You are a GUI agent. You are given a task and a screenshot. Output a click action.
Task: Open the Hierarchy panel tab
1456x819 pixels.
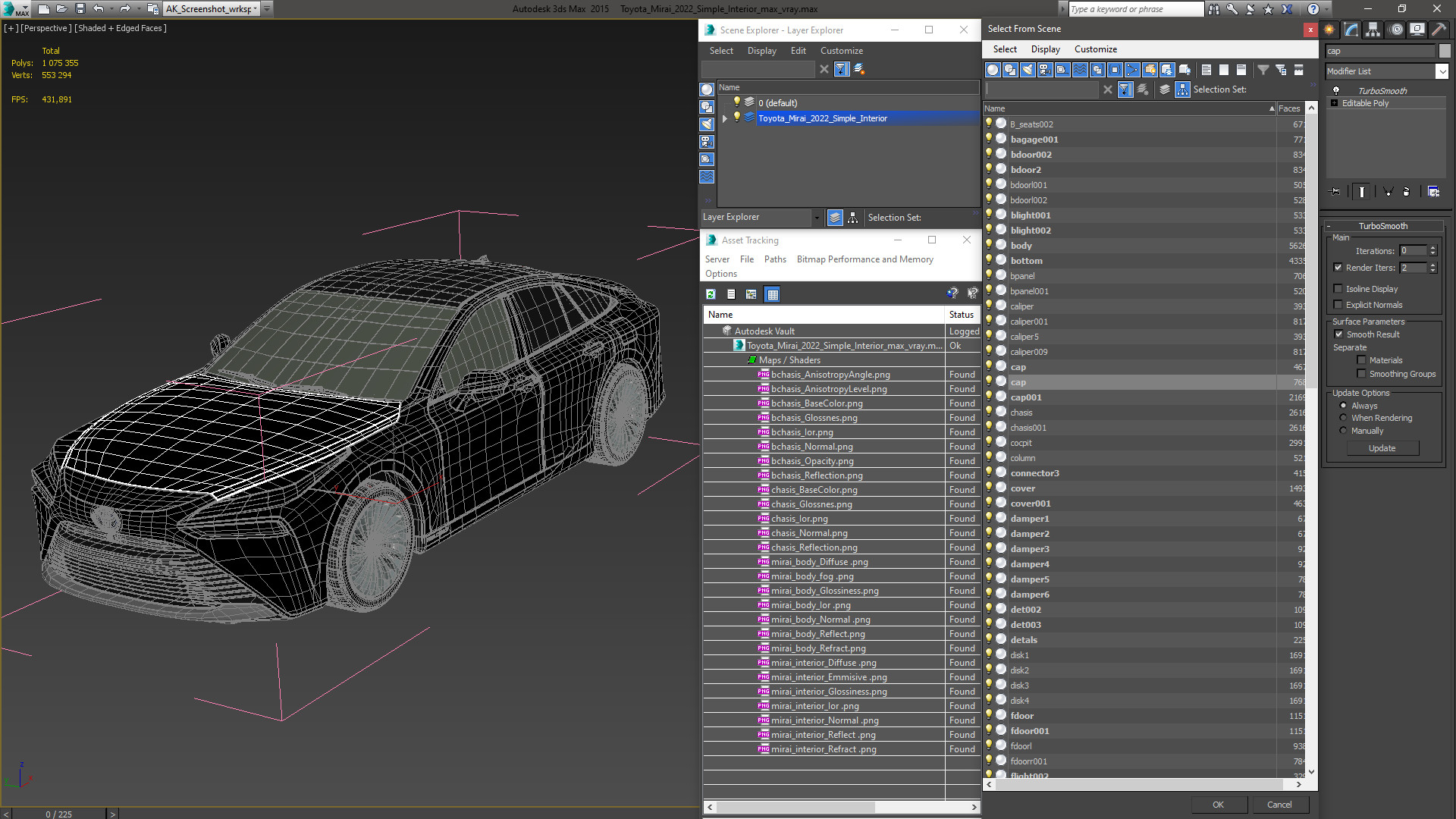pyautogui.click(x=1373, y=30)
